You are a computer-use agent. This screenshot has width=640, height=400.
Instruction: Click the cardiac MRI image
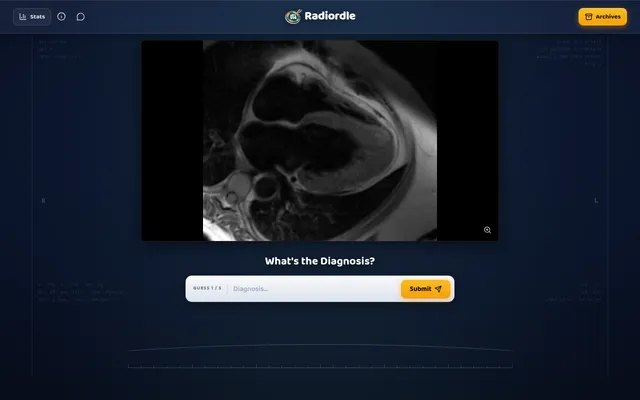pos(320,140)
